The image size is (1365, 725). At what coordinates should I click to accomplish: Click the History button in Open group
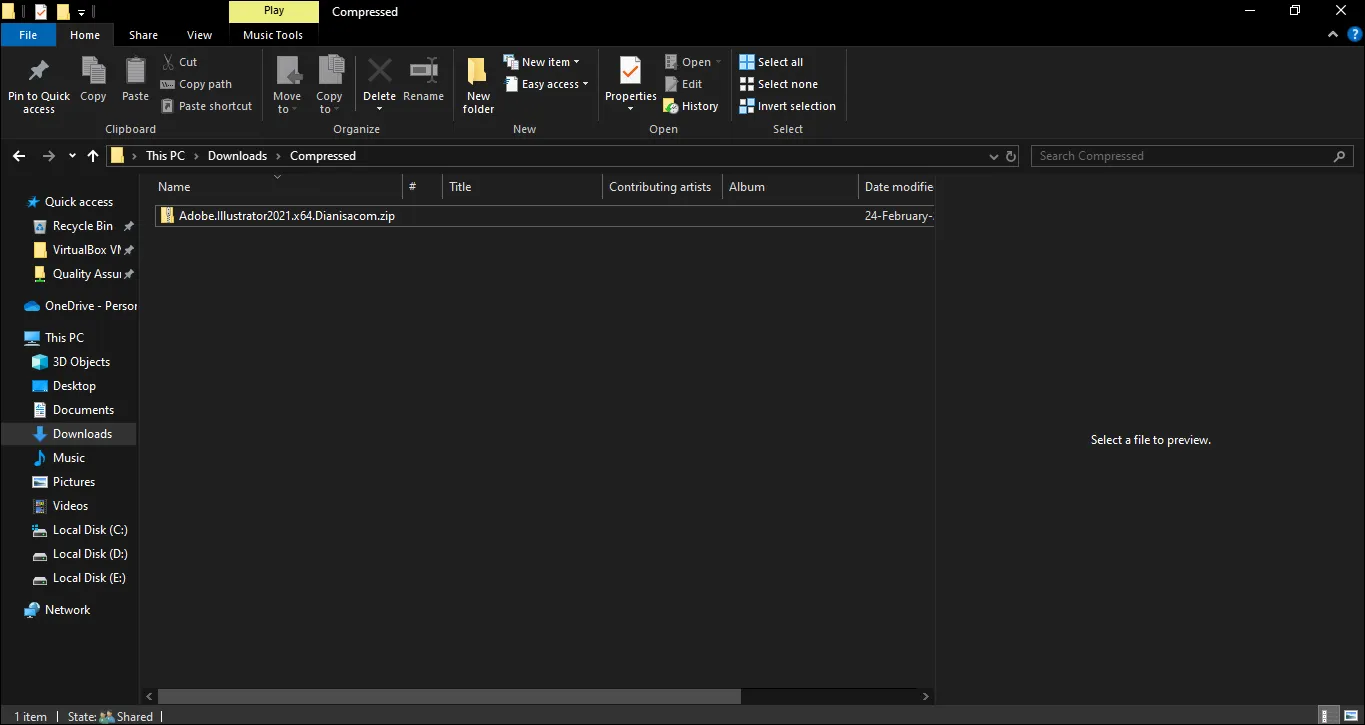point(691,106)
